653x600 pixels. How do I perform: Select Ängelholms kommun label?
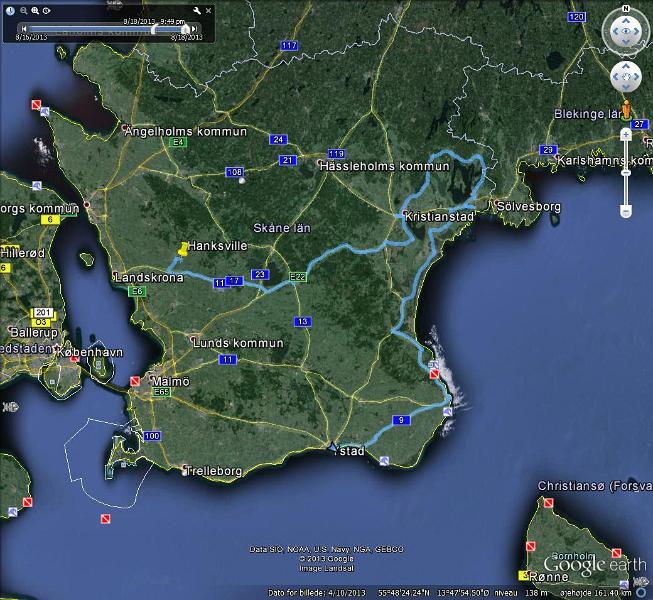tap(186, 132)
